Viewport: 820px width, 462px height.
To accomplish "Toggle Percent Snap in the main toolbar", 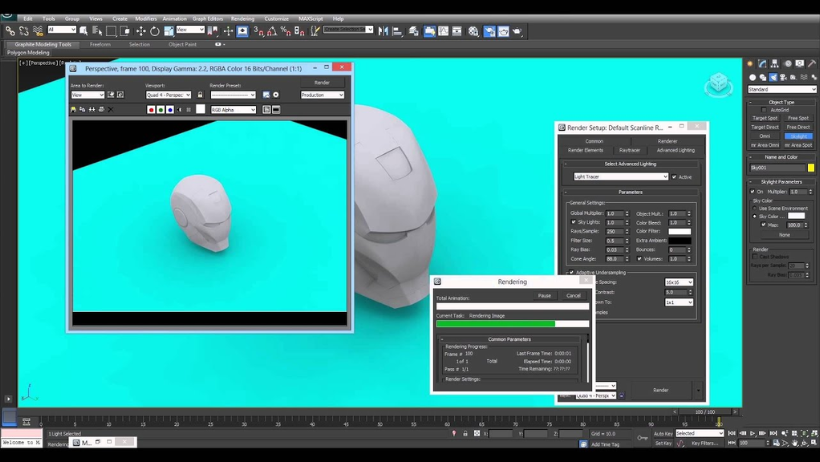I will [x=286, y=31].
